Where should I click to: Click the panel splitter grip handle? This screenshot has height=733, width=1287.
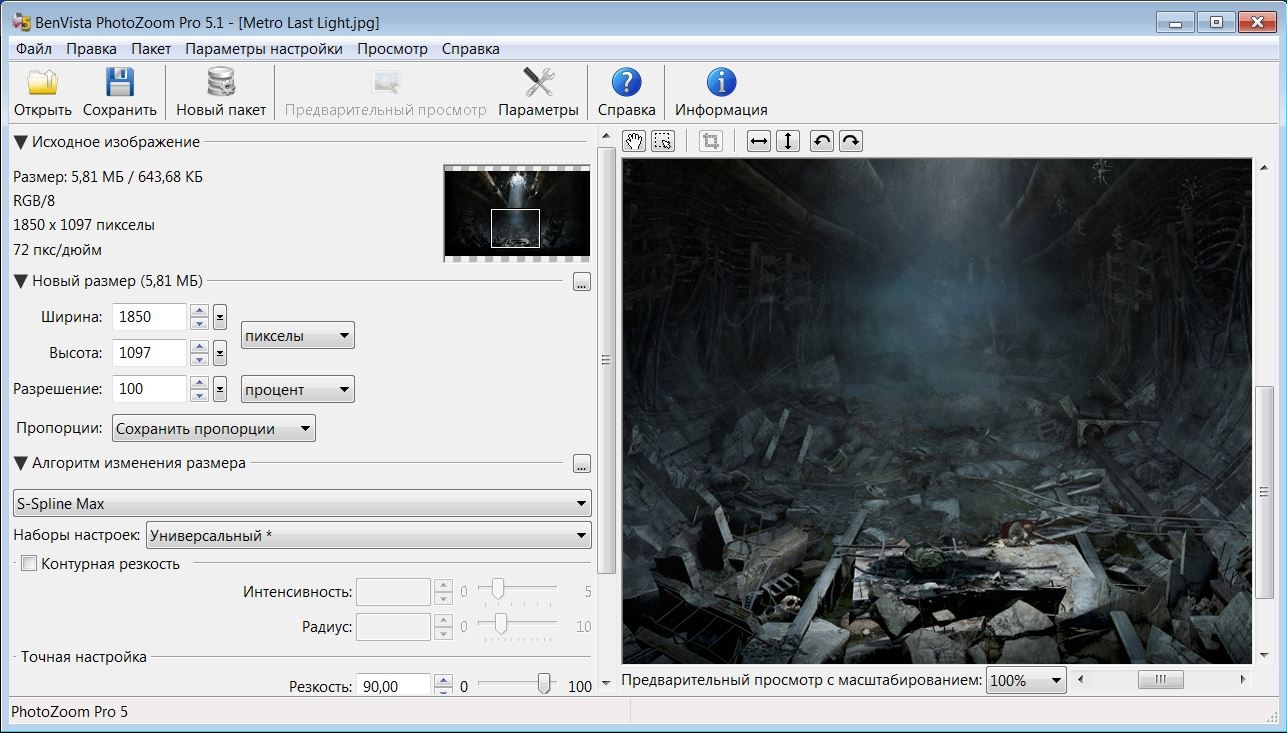point(605,361)
